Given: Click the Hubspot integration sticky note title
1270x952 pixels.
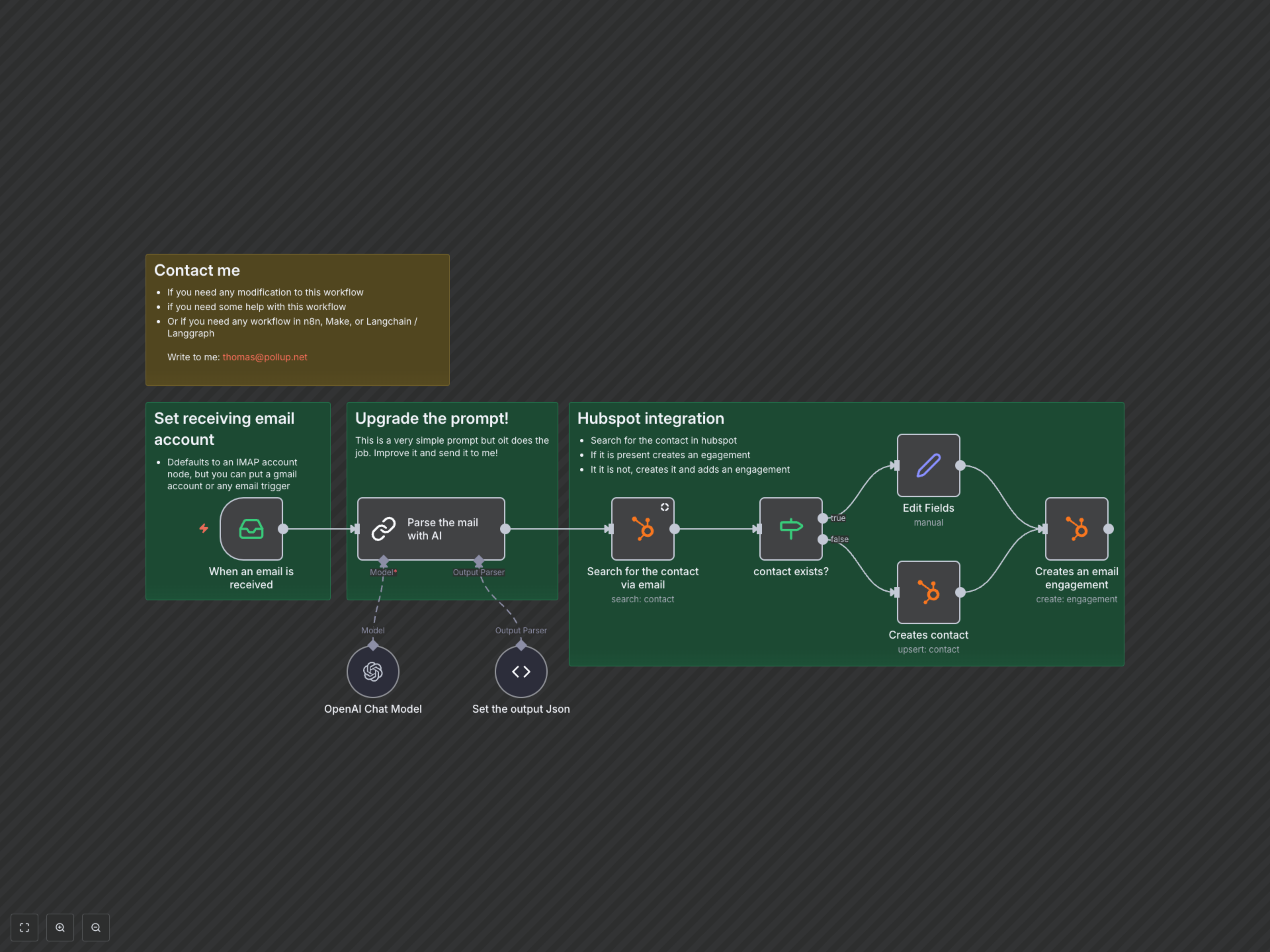Looking at the screenshot, I should point(650,418).
